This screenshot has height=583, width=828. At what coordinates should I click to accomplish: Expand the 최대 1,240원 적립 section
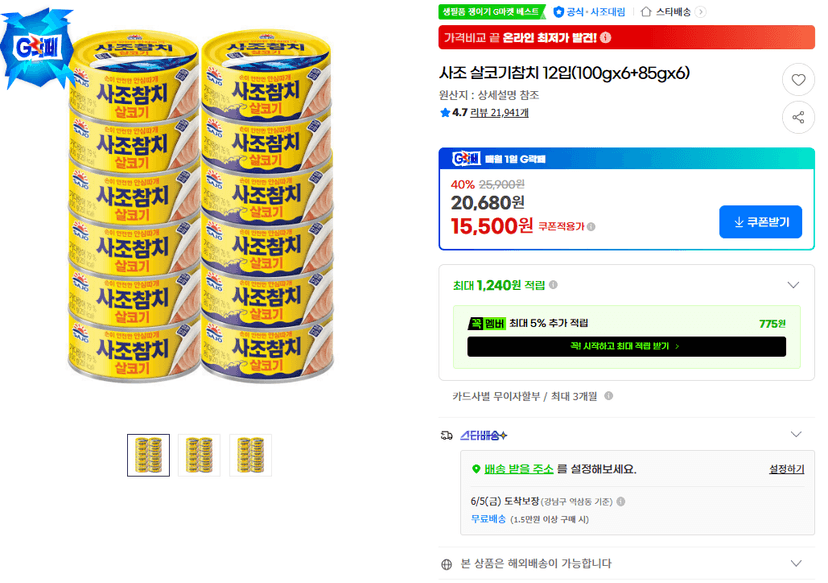tap(793, 285)
